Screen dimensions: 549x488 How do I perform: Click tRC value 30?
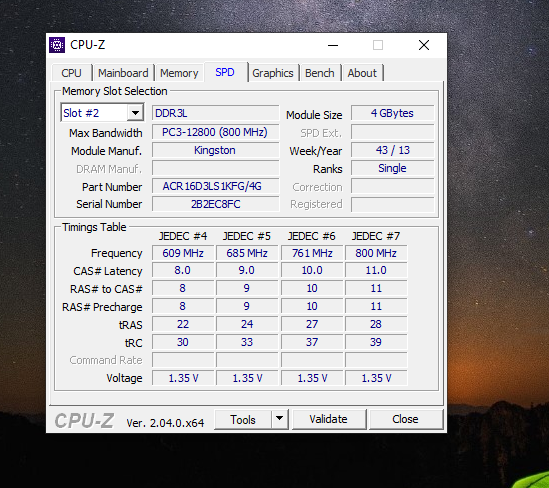tap(183, 342)
